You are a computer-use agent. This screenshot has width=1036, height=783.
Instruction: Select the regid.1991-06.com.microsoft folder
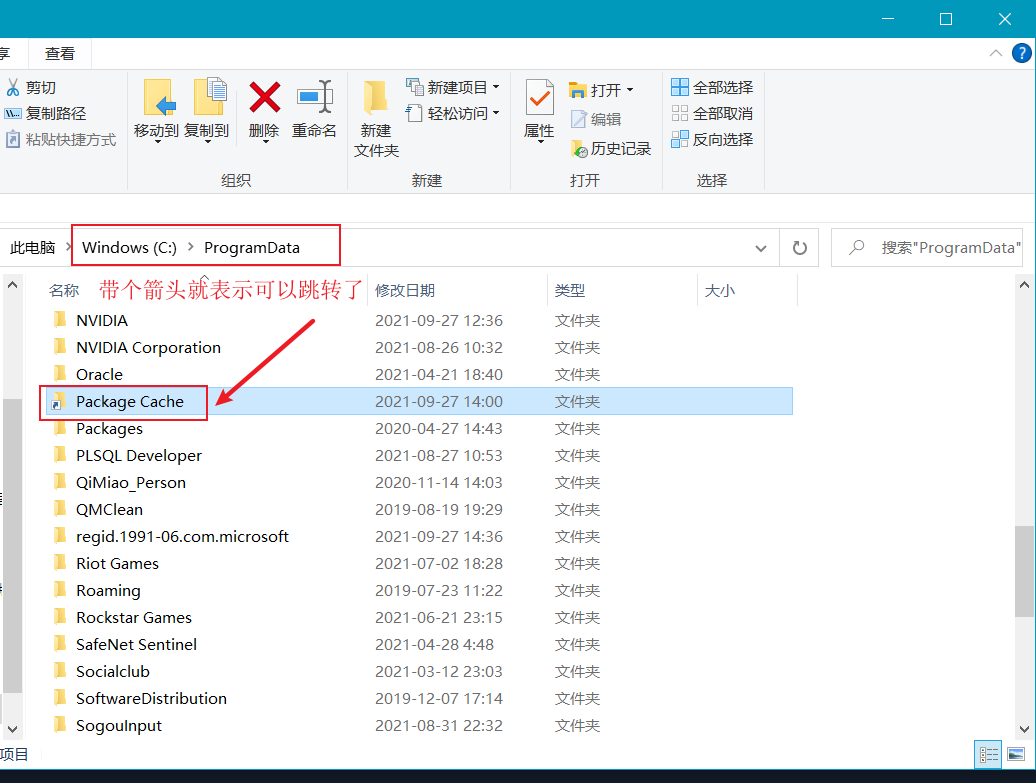tap(182, 537)
